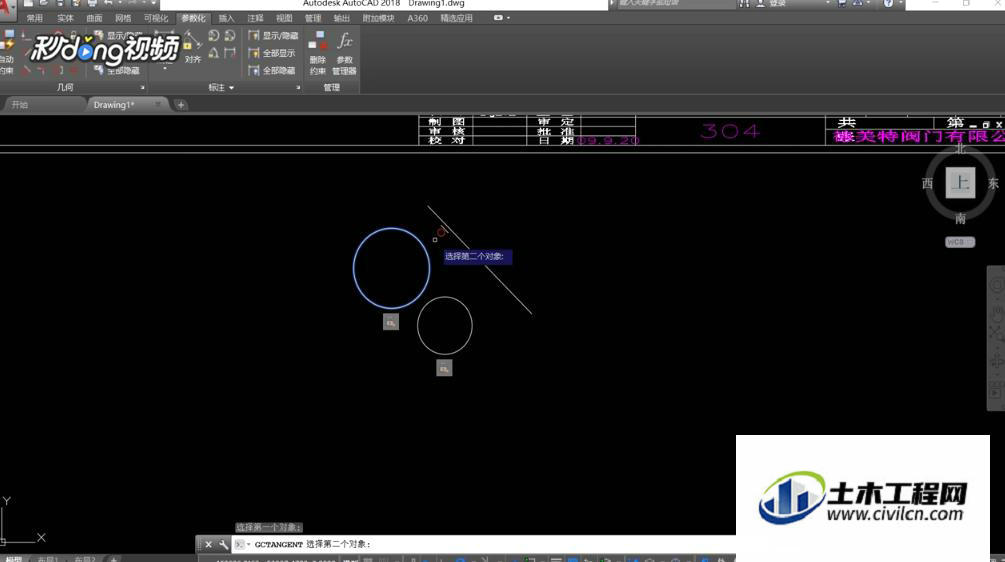1005x562 pixels.
Task: Close the command line with X
Action: pyautogui.click(x=208, y=544)
